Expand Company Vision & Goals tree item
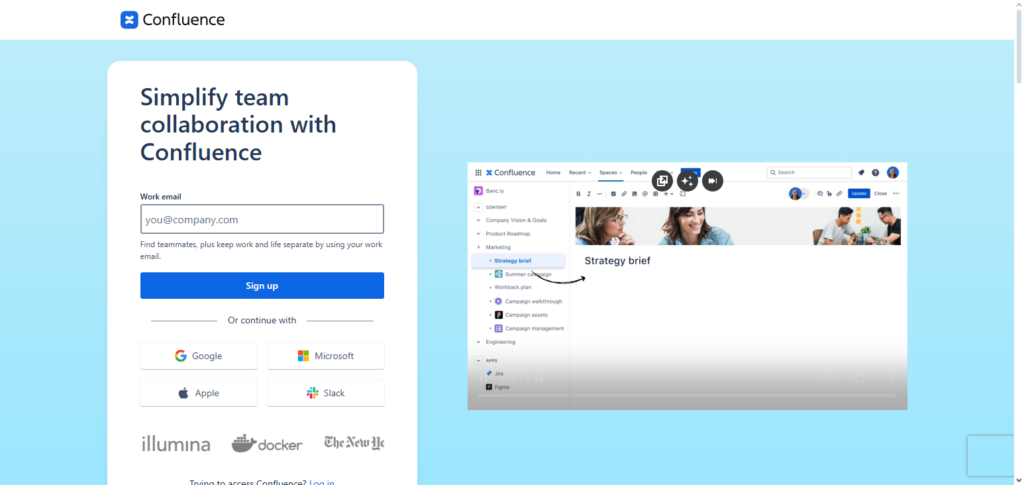Image resolution: width=1024 pixels, height=485 pixels. click(478, 221)
